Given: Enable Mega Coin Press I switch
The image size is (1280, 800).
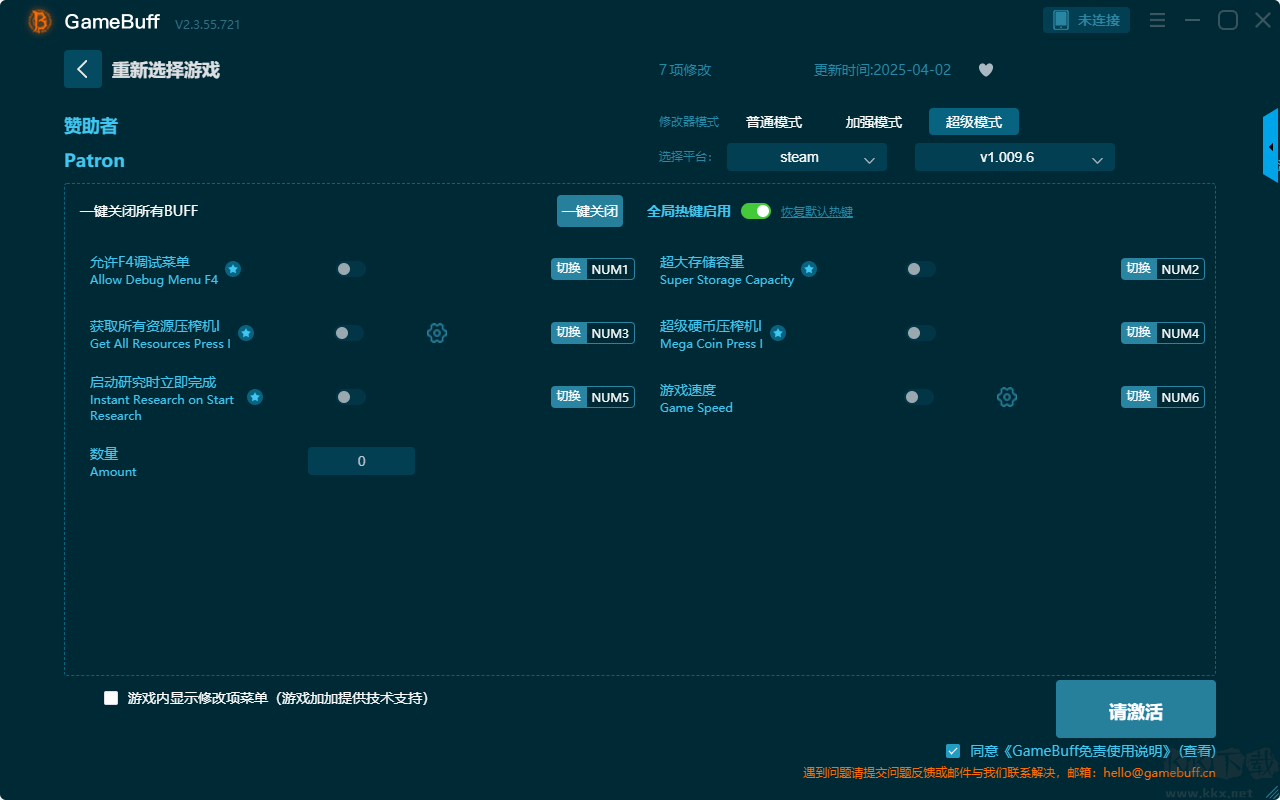Looking at the screenshot, I should coord(921,333).
